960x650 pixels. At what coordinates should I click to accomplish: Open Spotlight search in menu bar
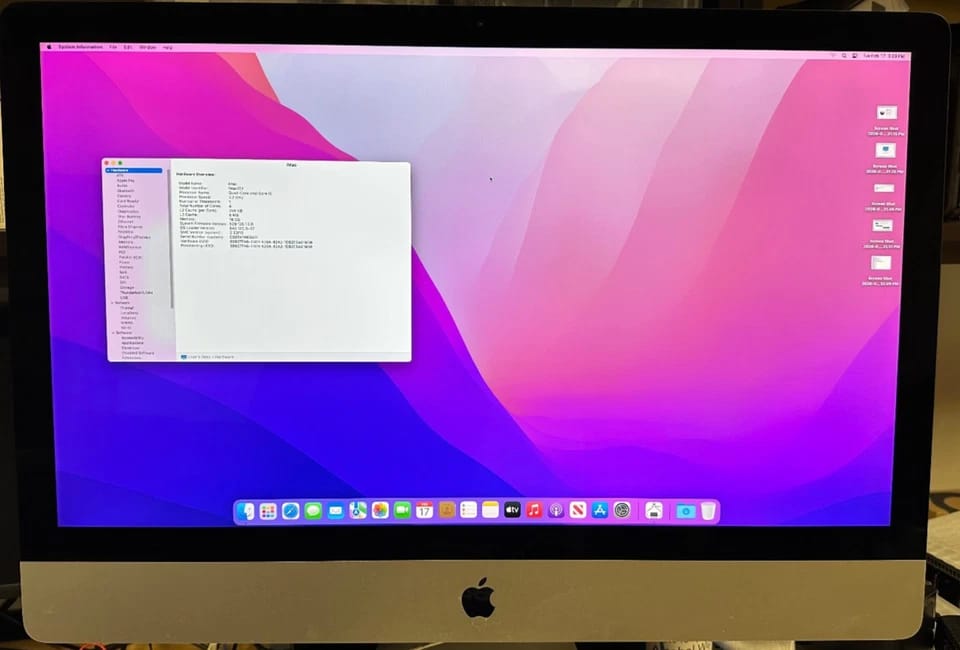pyautogui.click(x=844, y=56)
